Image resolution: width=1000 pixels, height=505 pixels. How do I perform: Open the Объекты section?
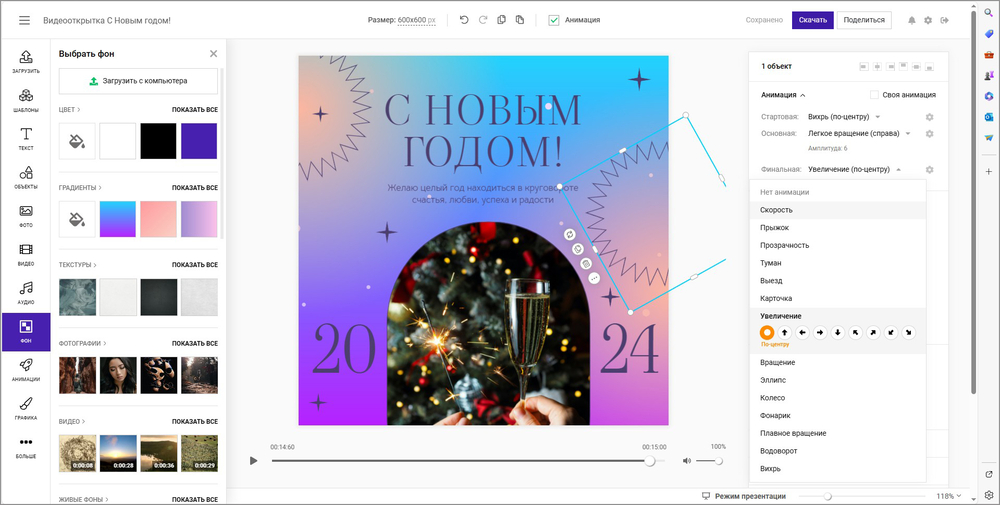pos(26,177)
